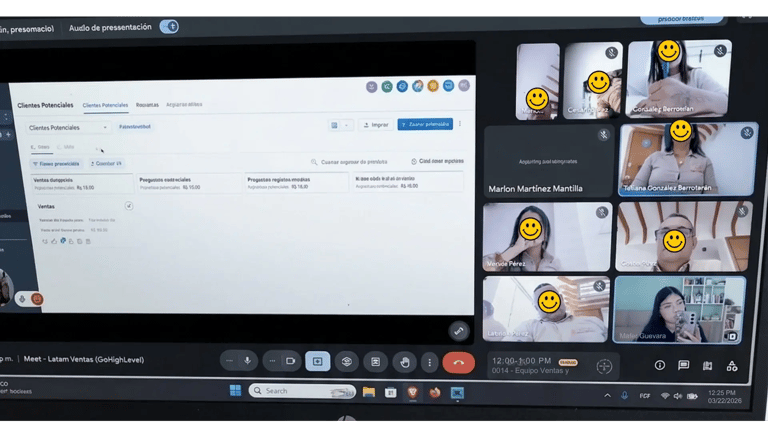The width and height of the screenshot is (768, 431).
Task: Open Brave browser from the taskbar
Action: [x=412, y=392]
